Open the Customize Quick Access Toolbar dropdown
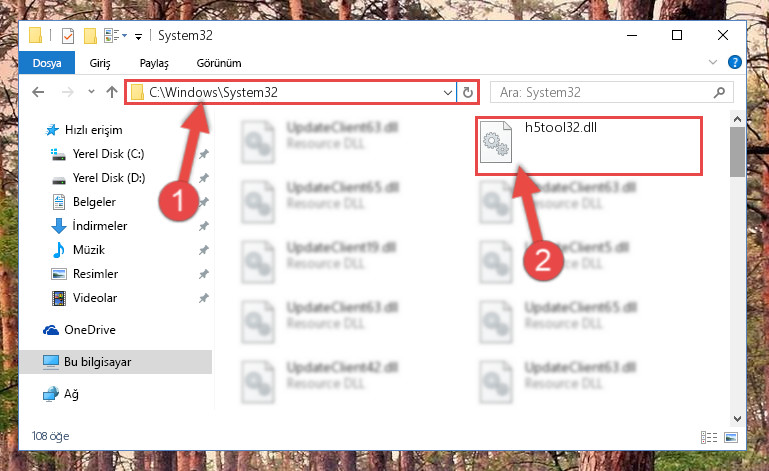The height and width of the screenshot is (471, 769). tap(139, 36)
